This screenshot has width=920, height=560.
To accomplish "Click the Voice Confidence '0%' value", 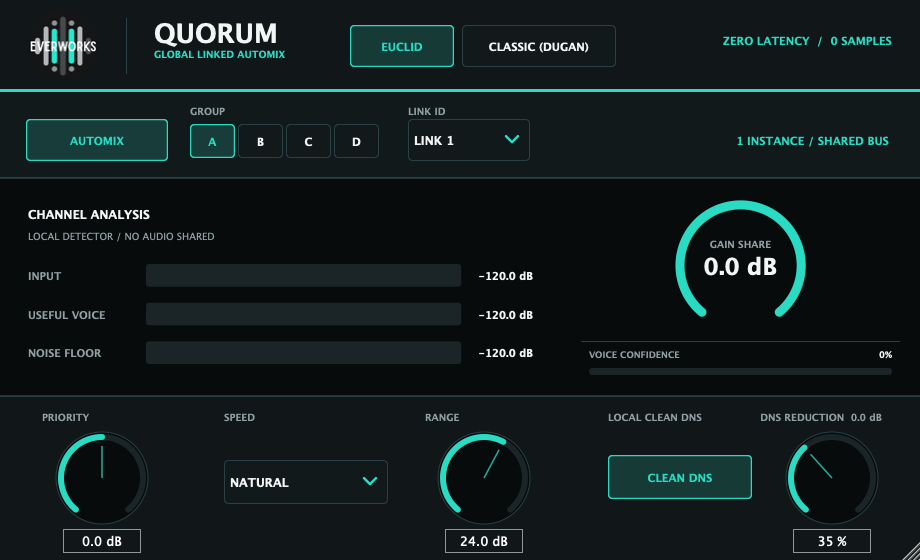I will coord(885,355).
